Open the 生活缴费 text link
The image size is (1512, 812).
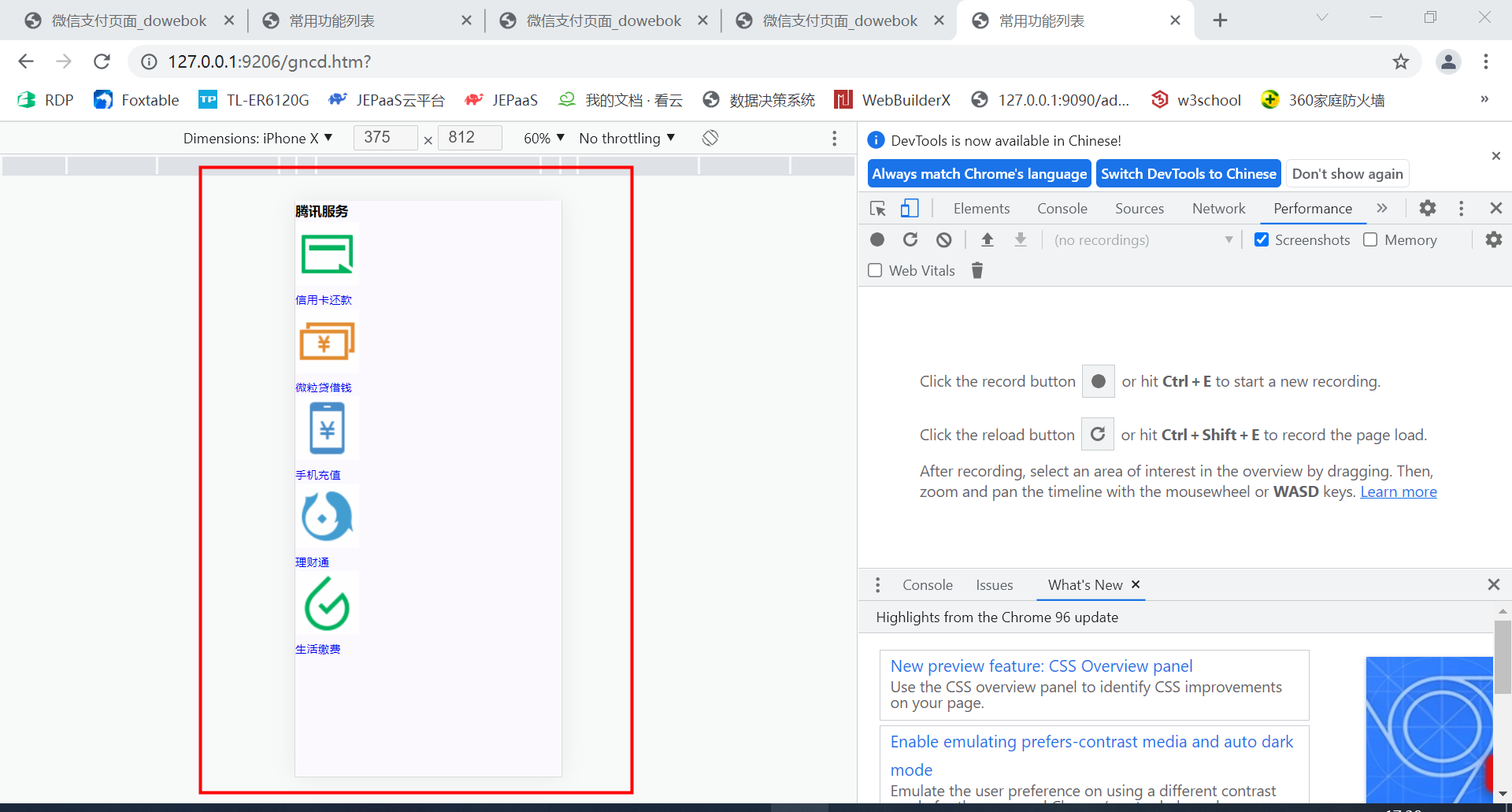pyautogui.click(x=318, y=649)
